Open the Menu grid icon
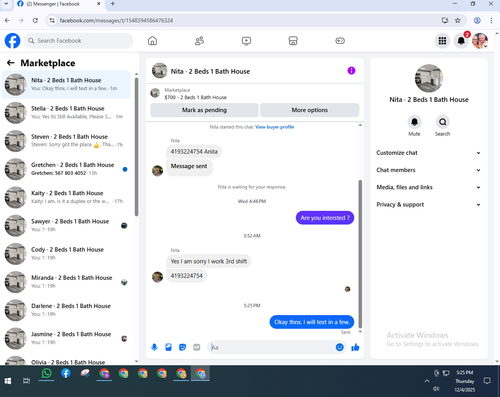This screenshot has height=397, width=500. pyautogui.click(x=442, y=41)
